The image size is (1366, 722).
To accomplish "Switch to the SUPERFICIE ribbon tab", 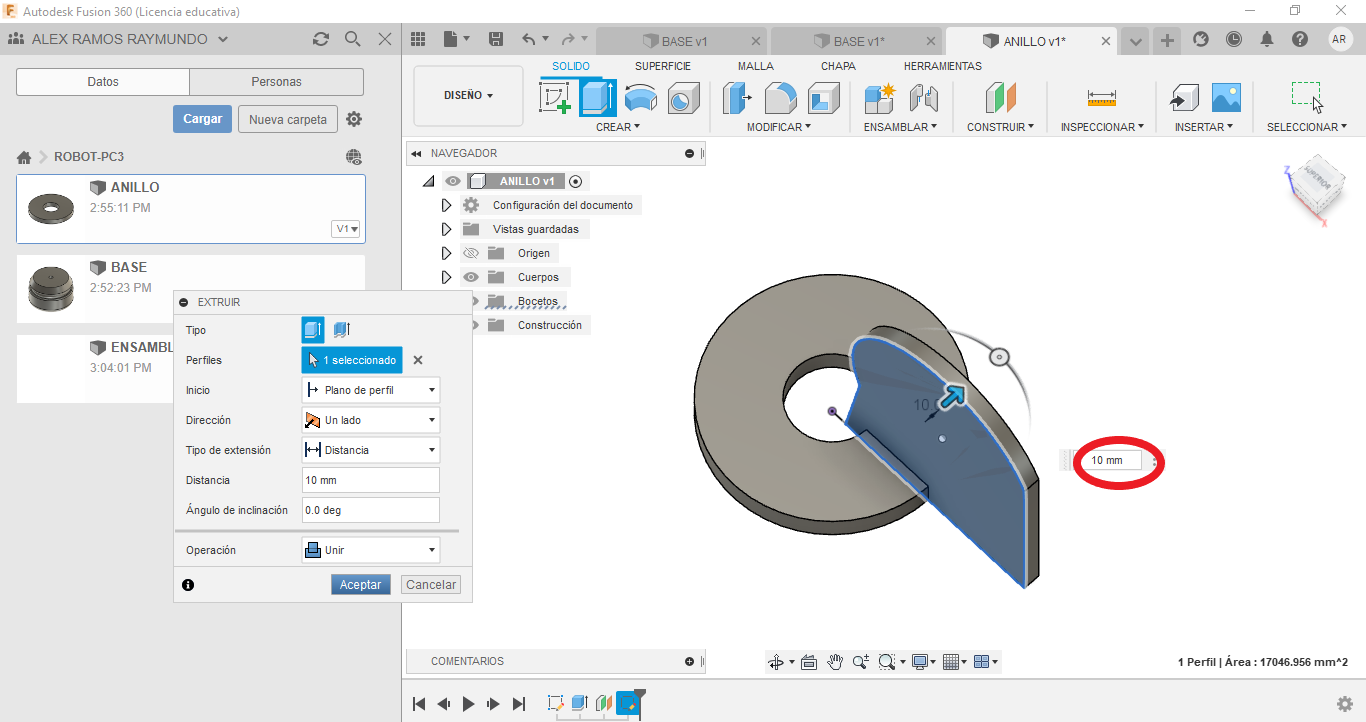I will (662, 66).
